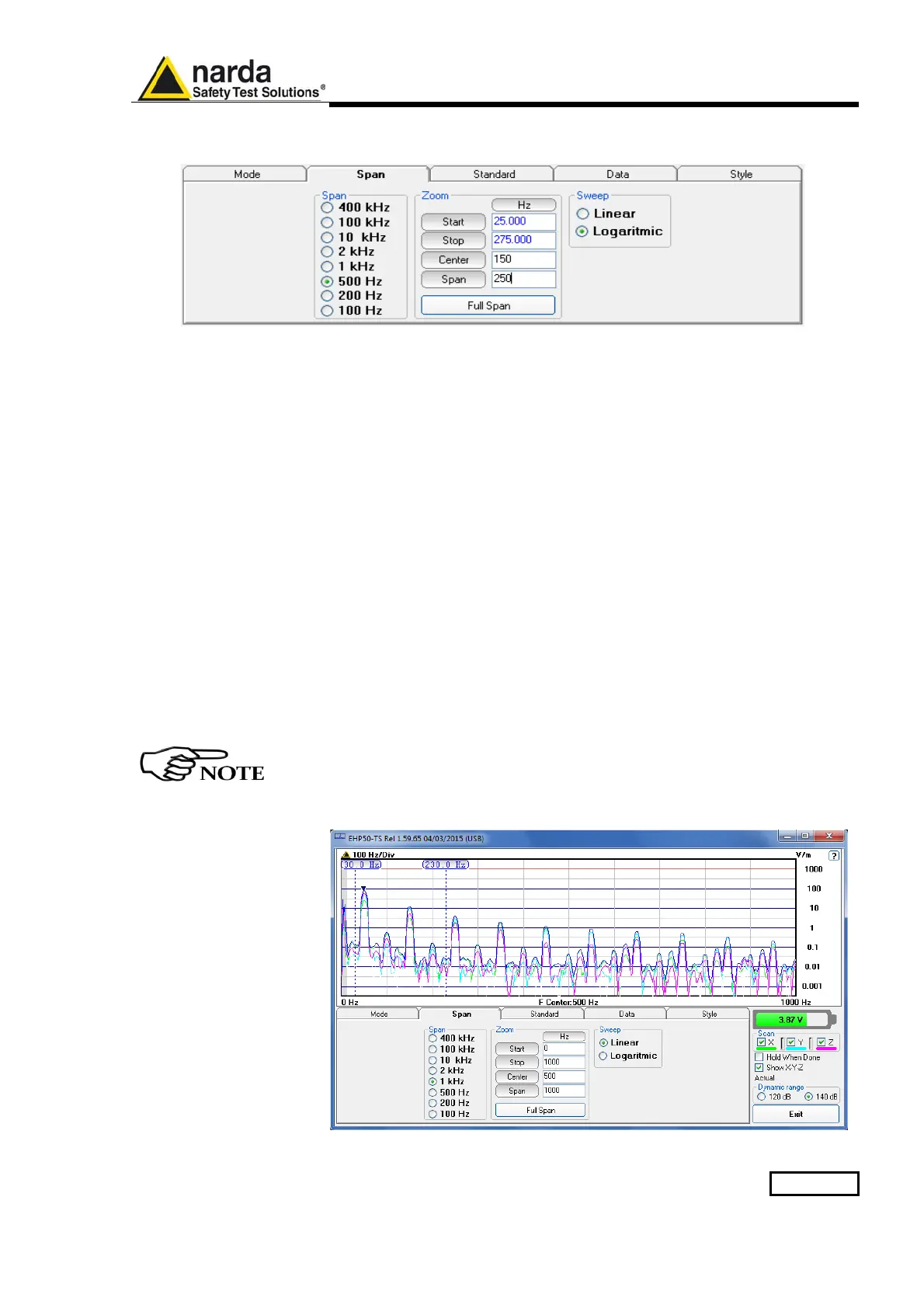Screen dimensions: 924x1308
Task: Choose Linear sweep in EHP50-TS window
Action: click(x=619, y=1043)
